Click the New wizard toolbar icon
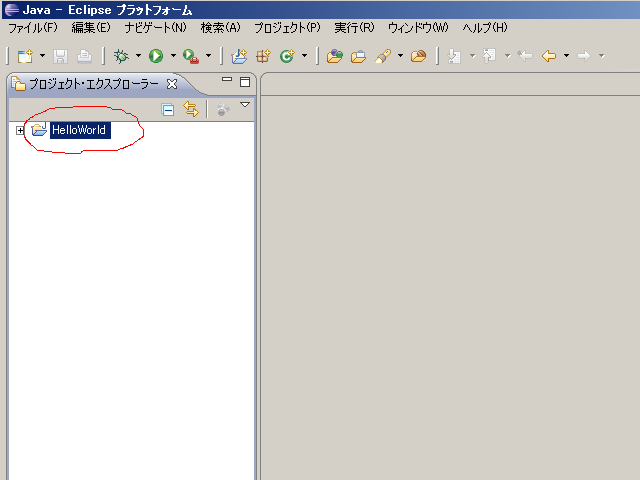Screen dimensions: 640x480 pos(25,56)
